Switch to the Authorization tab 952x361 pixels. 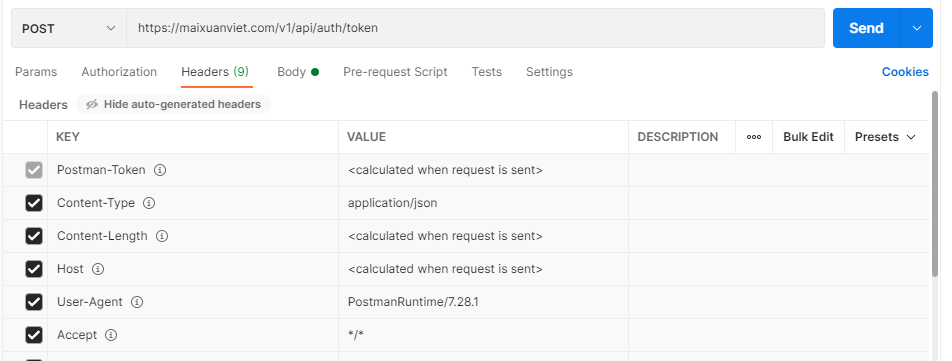click(x=119, y=72)
